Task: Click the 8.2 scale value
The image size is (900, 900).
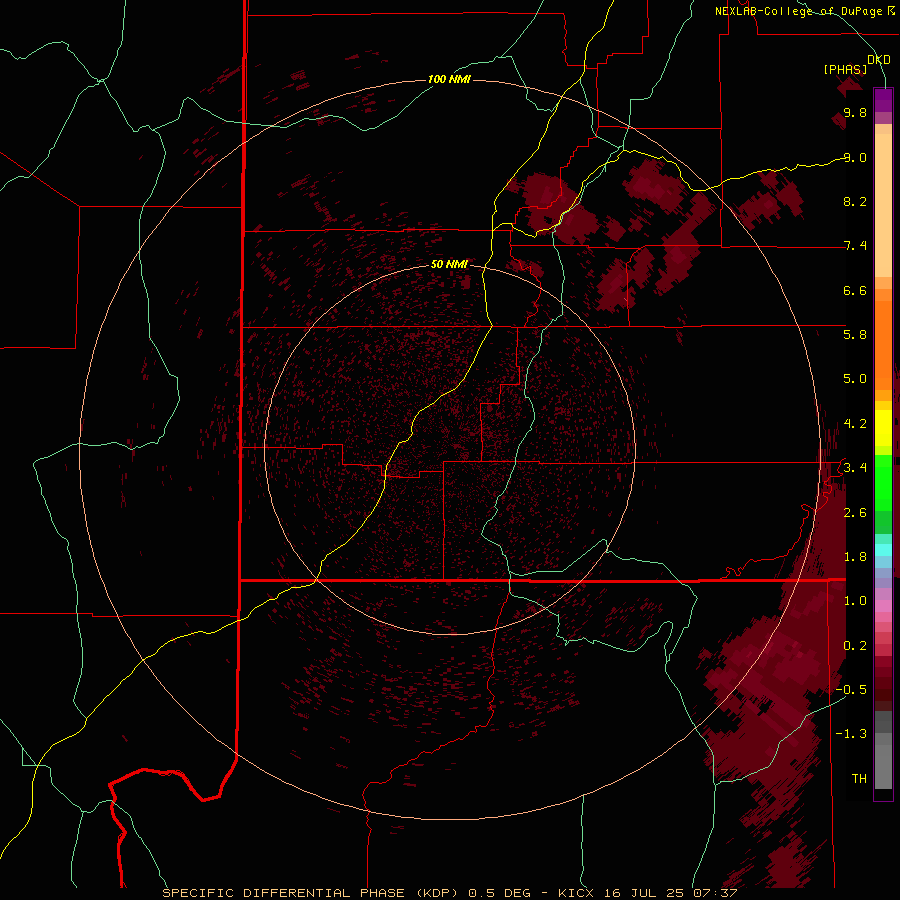Action: [x=855, y=201]
